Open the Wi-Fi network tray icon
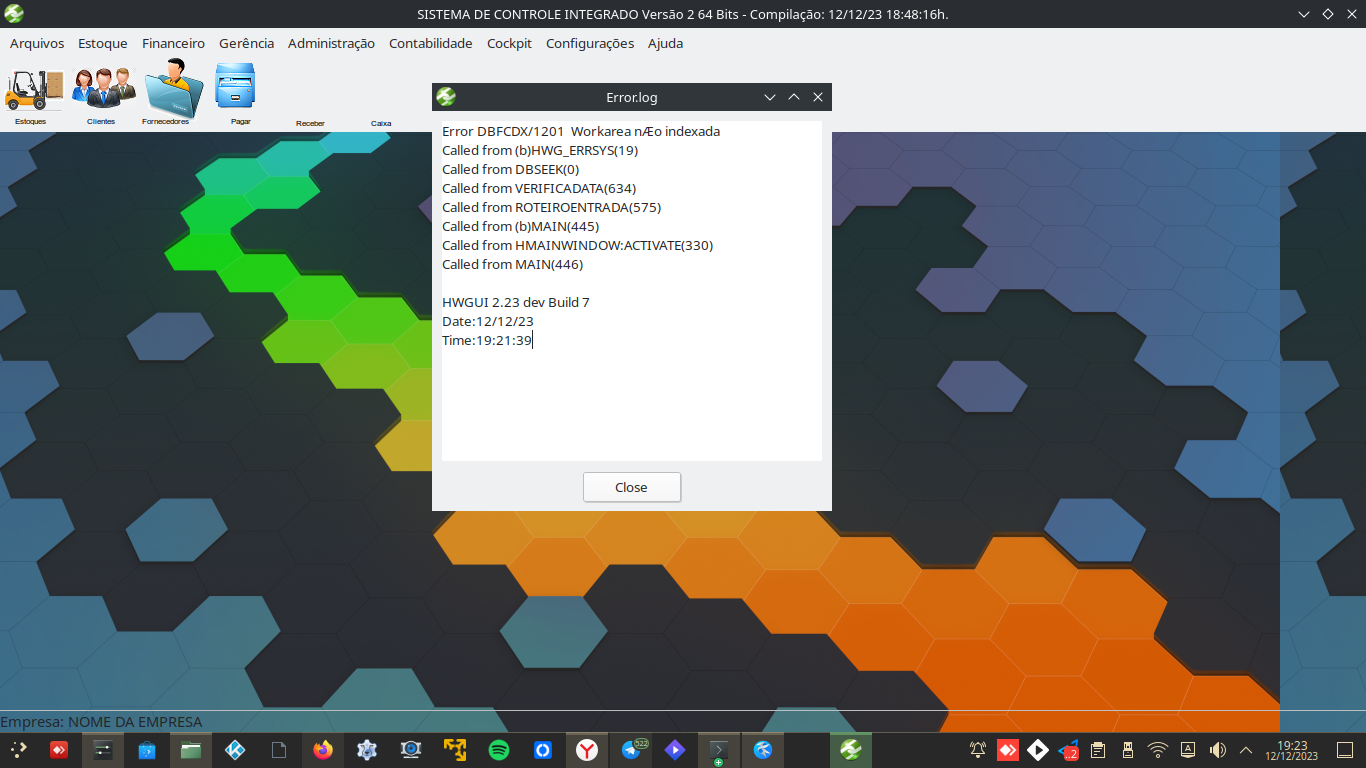 click(1158, 749)
